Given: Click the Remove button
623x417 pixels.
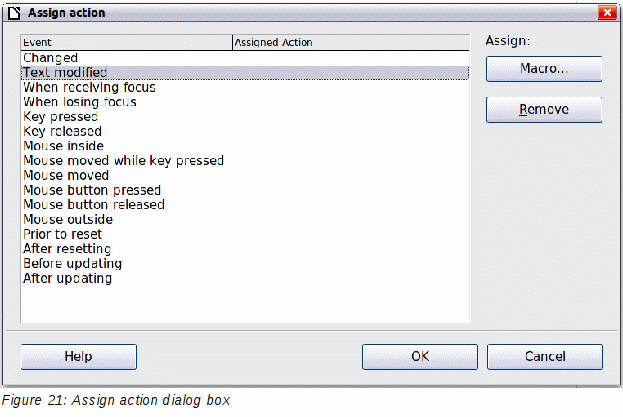Looking at the screenshot, I should 544,110.
